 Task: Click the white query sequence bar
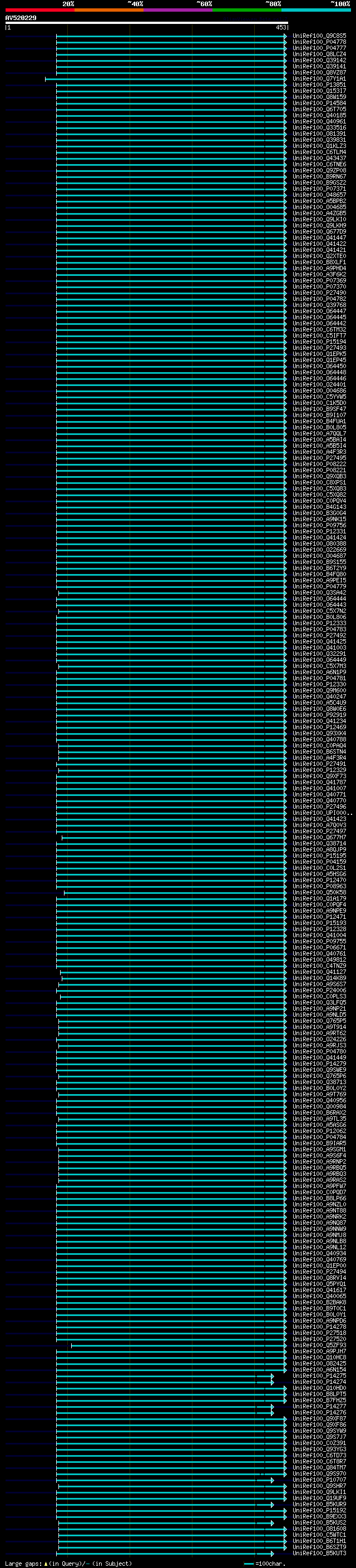(x=147, y=22)
